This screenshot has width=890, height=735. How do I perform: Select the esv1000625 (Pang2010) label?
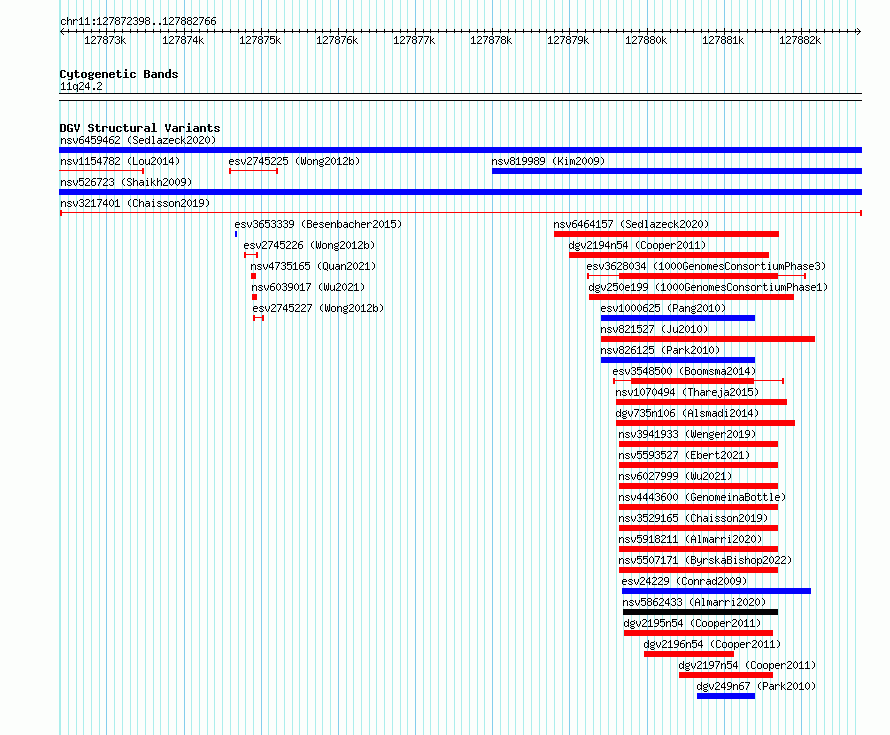(x=663, y=308)
